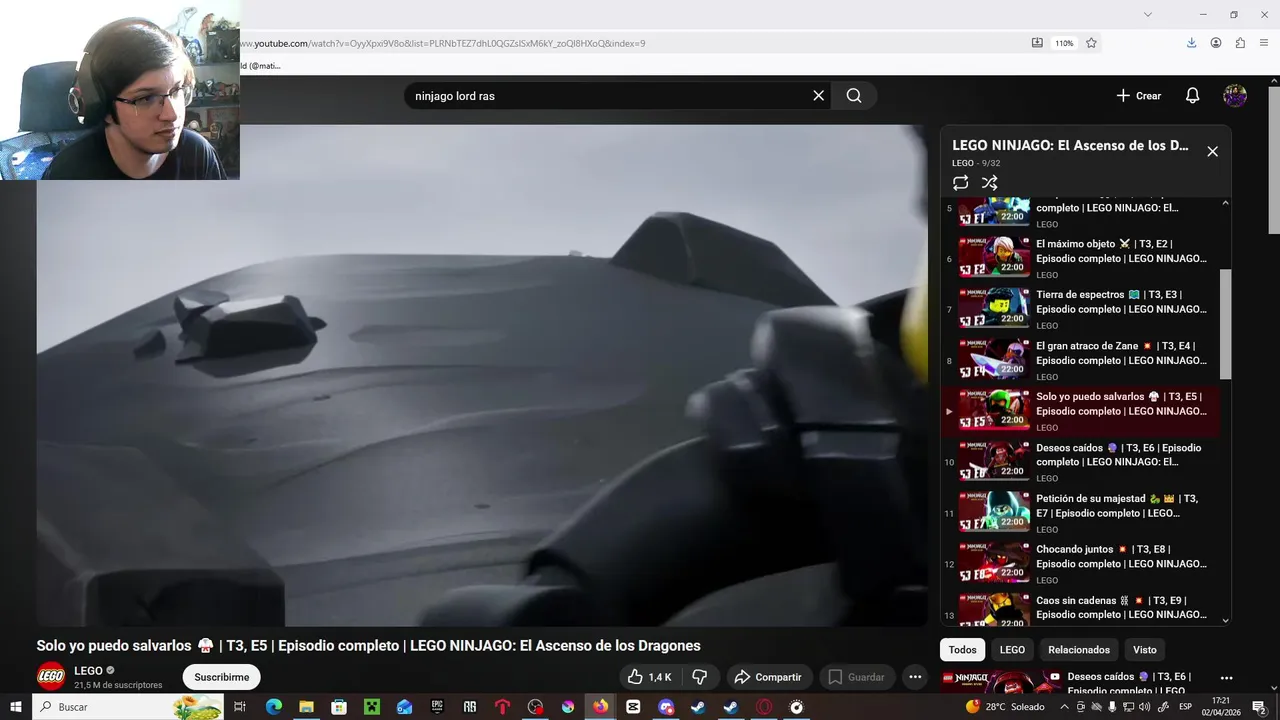Open weather widget 28°C Soleado
The image size is (1280, 720).
coord(1005,706)
